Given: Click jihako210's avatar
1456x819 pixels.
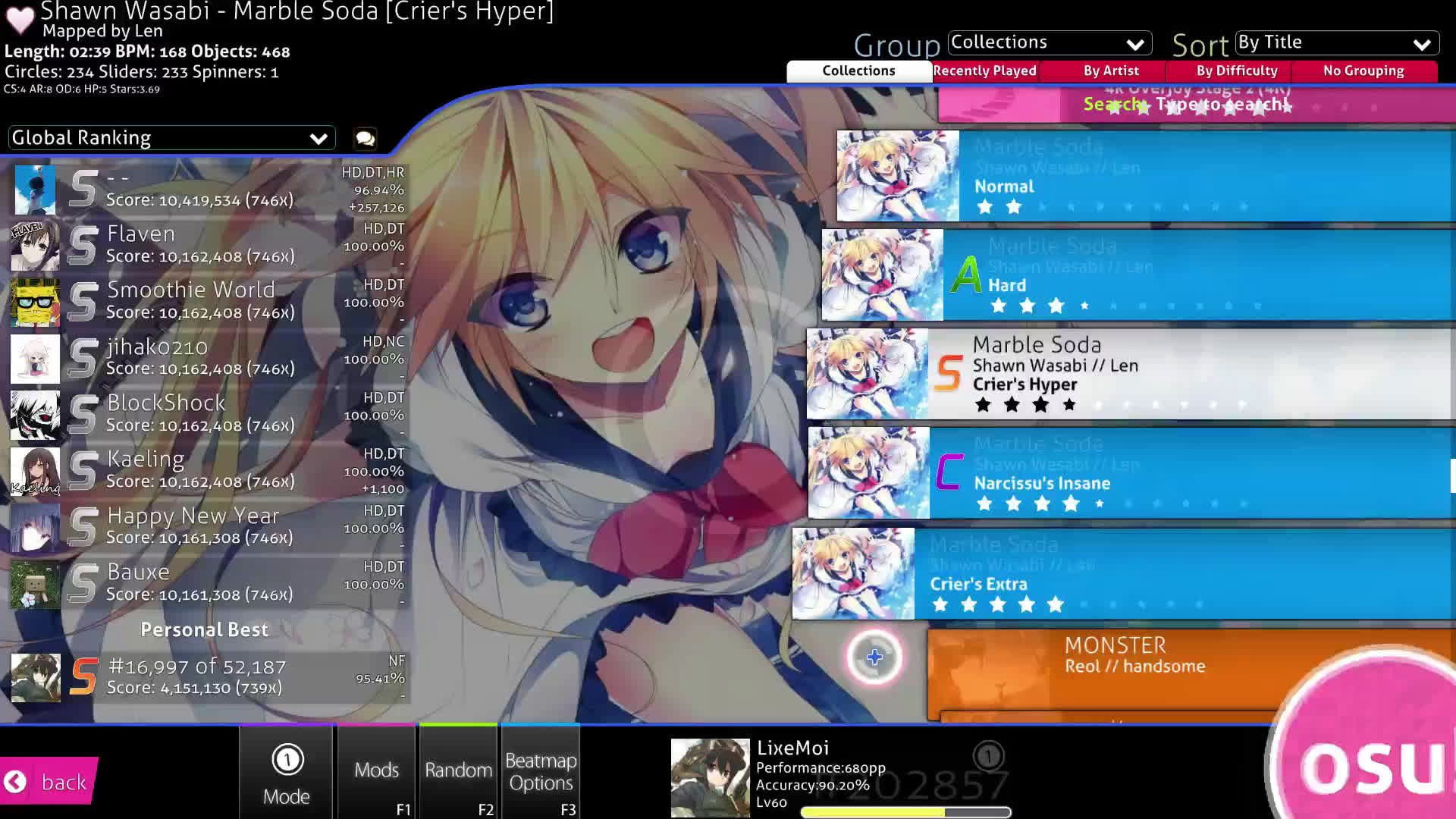Looking at the screenshot, I should (x=35, y=358).
